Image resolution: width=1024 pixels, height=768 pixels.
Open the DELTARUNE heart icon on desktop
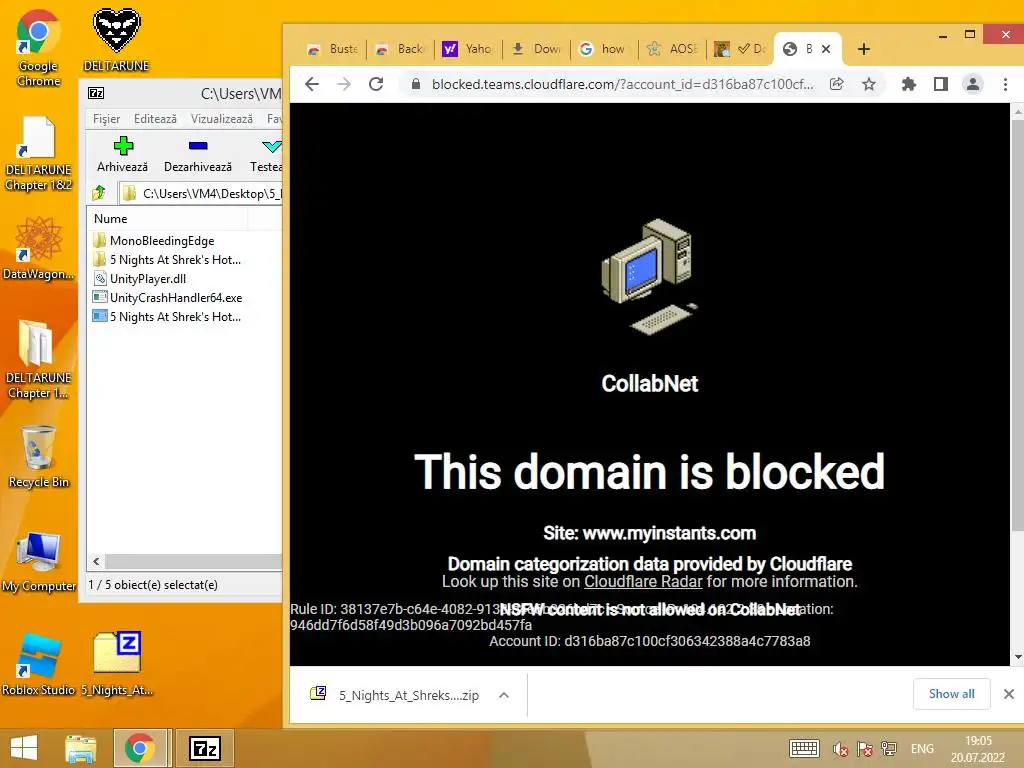pyautogui.click(x=116, y=39)
